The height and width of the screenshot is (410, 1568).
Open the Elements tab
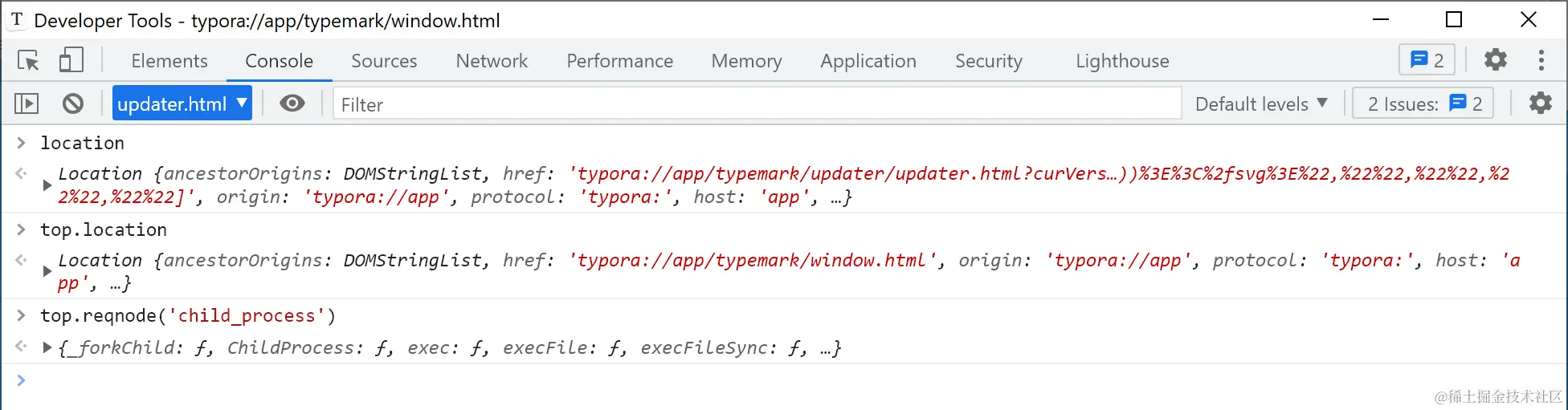(x=169, y=61)
